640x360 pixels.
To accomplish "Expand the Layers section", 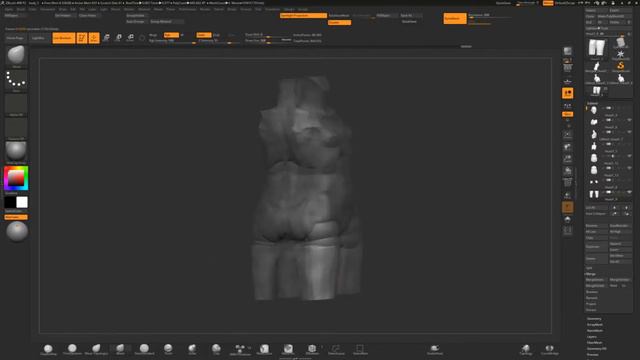I will click(592, 337).
